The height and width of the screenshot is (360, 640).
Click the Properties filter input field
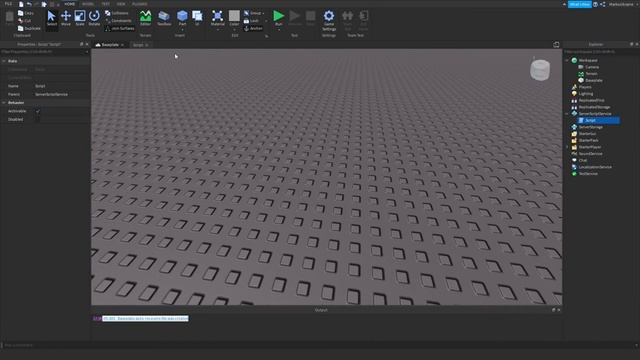click(44, 52)
